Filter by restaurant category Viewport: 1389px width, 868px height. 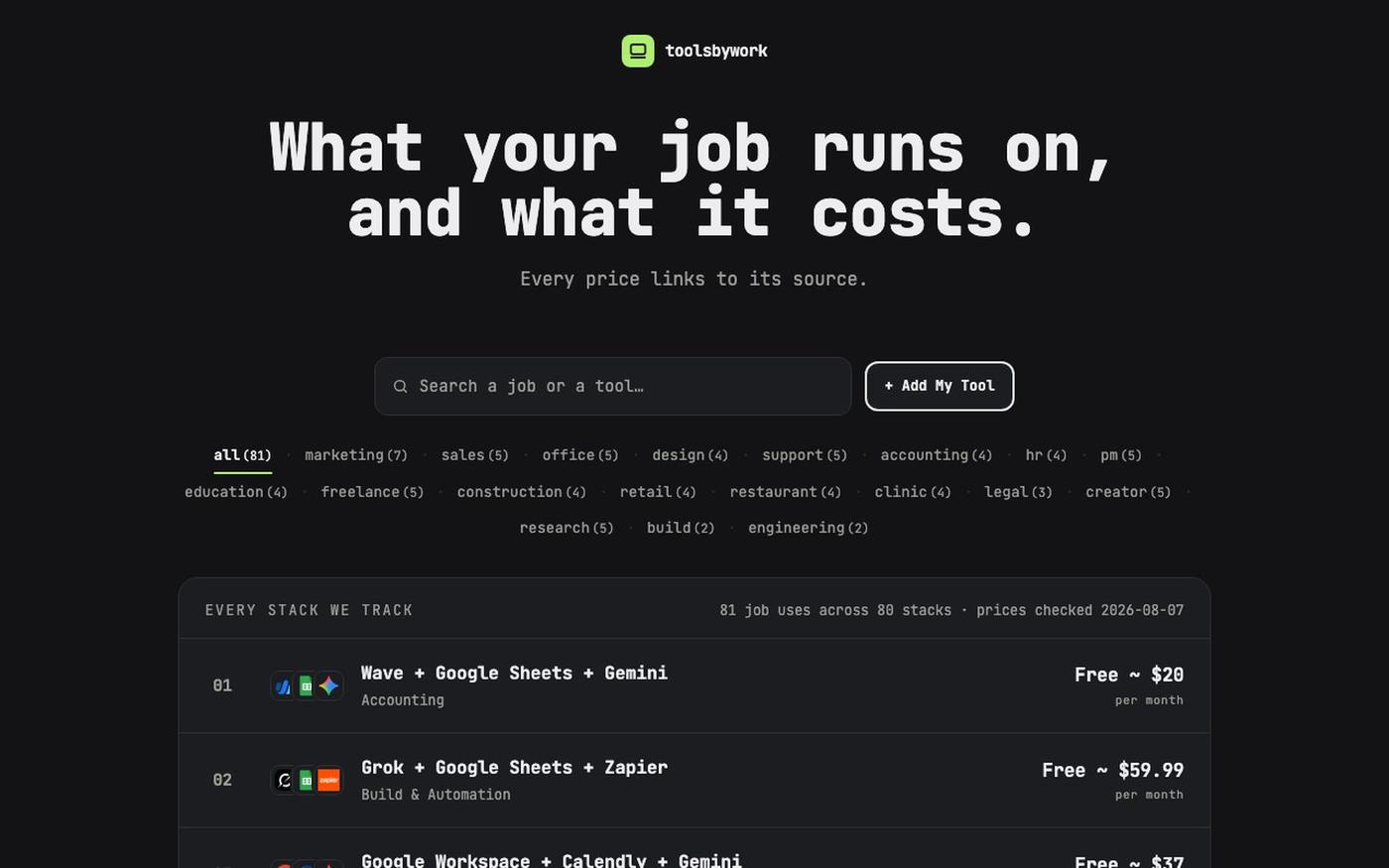pyautogui.click(x=786, y=492)
